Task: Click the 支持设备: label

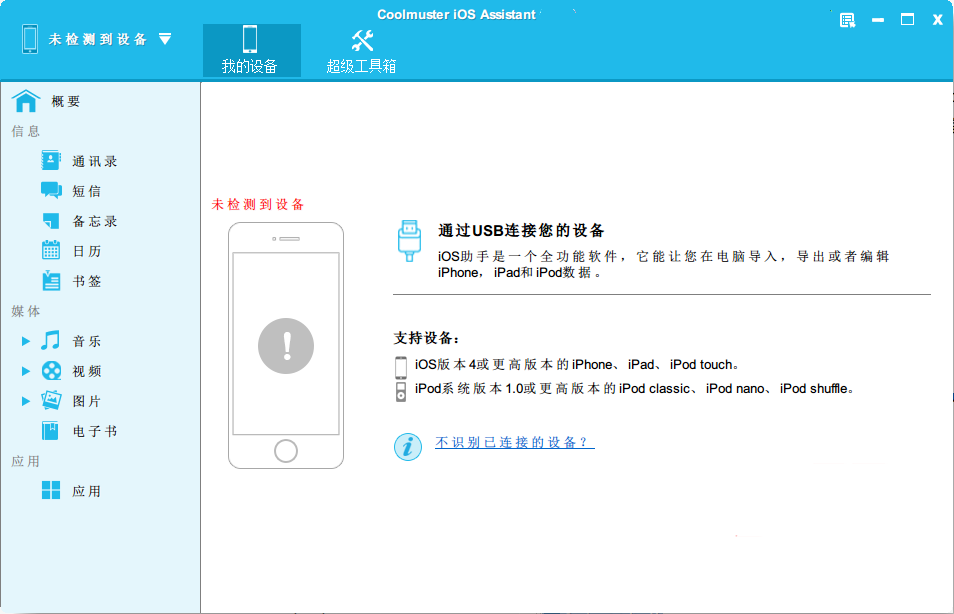Action: [427, 338]
